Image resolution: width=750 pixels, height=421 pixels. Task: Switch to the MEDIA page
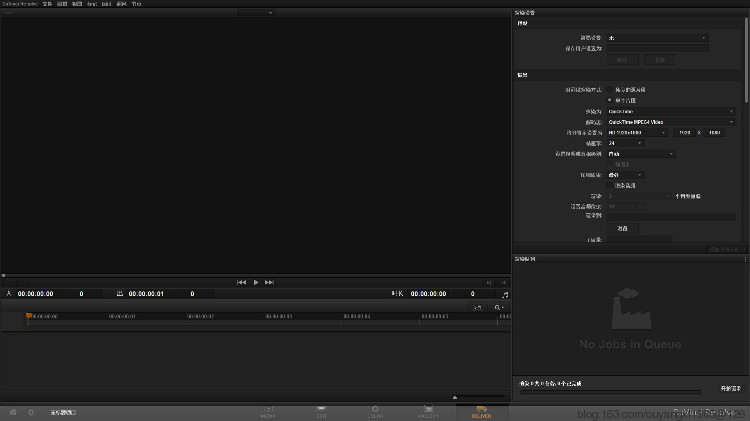click(268, 412)
